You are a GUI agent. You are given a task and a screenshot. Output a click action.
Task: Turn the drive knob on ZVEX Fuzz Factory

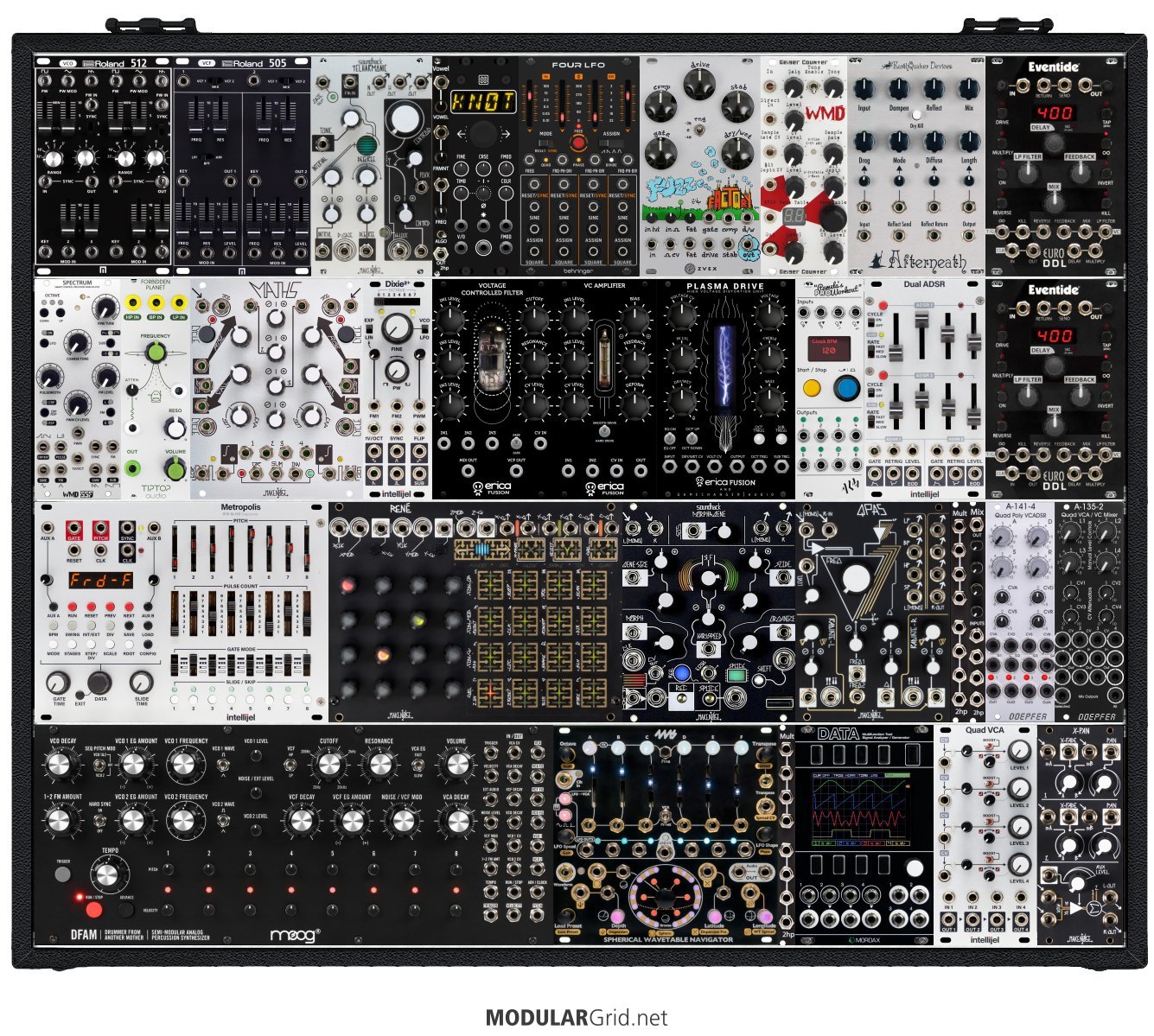[x=700, y=86]
